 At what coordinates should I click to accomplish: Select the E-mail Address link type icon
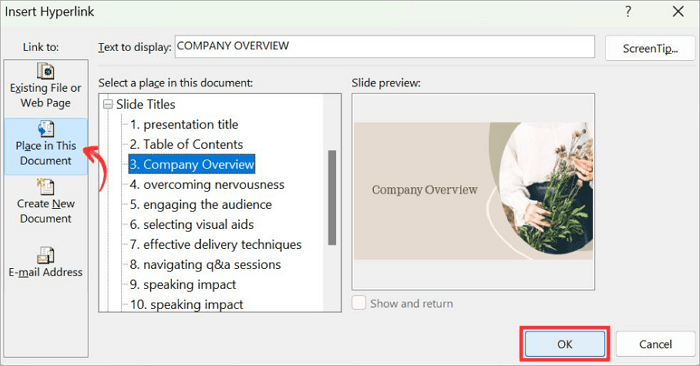[46, 255]
